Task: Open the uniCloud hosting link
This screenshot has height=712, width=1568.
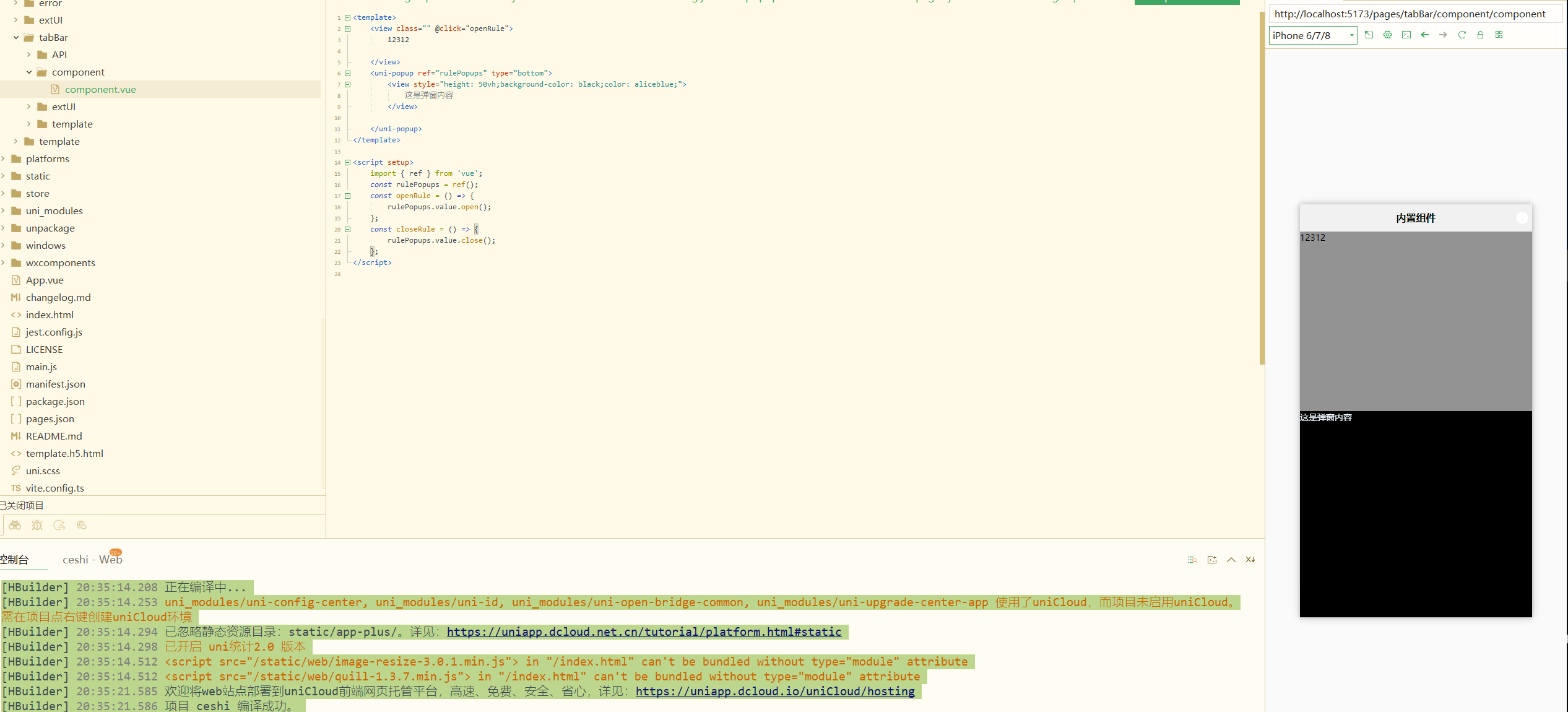Action: click(x=774, y=692)
